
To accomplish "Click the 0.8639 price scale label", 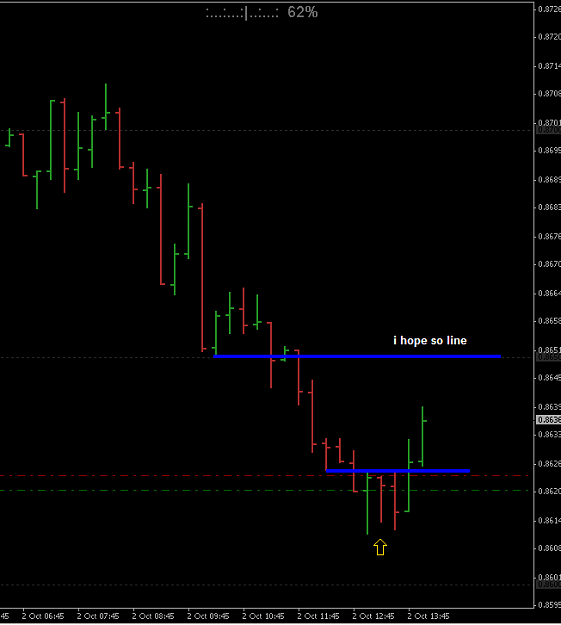I will [x=549, y=407].
